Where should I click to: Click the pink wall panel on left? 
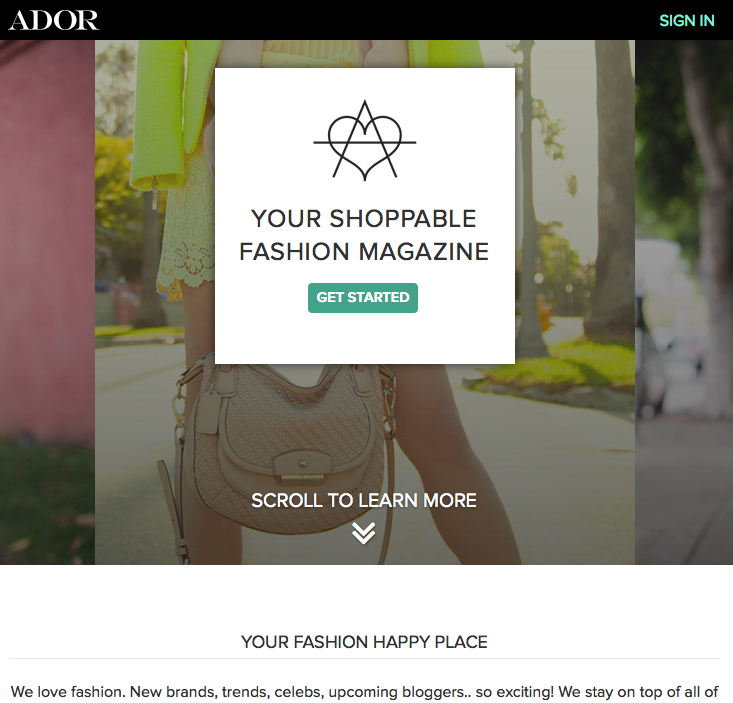tap(47, 234)
